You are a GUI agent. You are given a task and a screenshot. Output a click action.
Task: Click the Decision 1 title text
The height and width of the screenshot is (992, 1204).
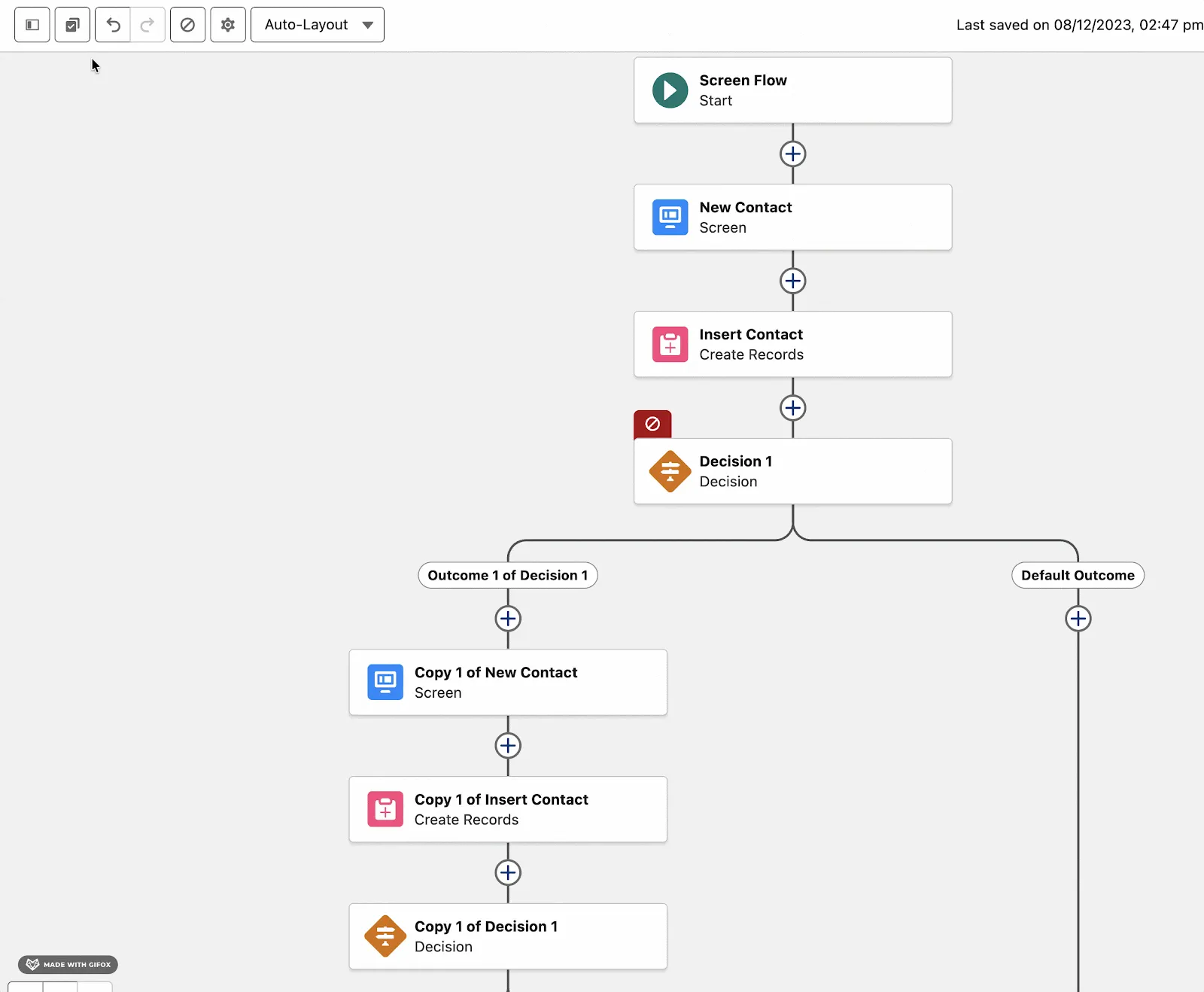click(736, 461)
